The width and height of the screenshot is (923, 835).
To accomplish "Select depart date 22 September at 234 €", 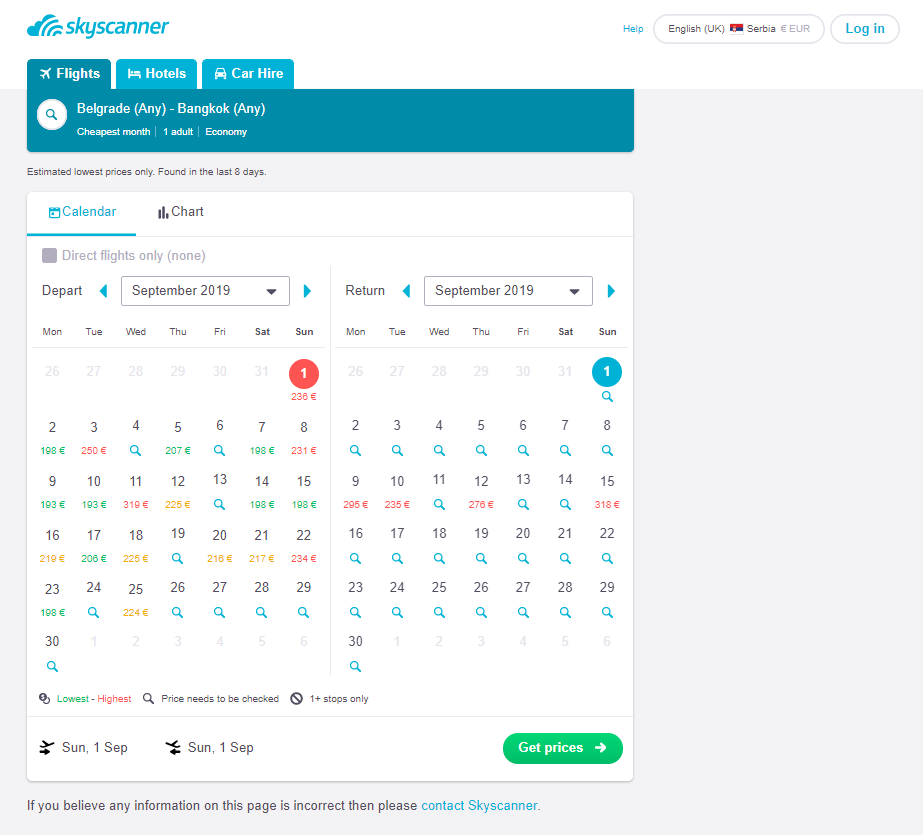I will (x=304, y=546).
